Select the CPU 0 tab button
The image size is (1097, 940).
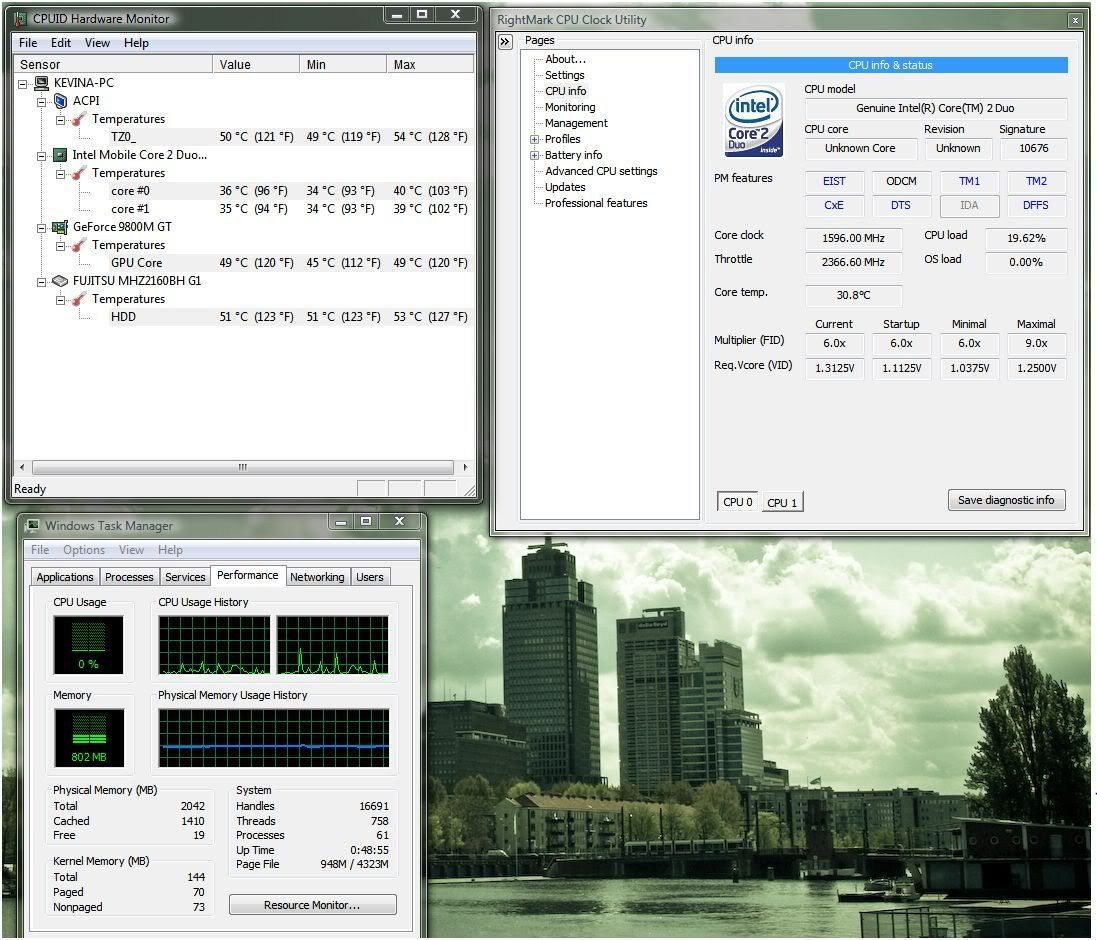tap(737, 501)
